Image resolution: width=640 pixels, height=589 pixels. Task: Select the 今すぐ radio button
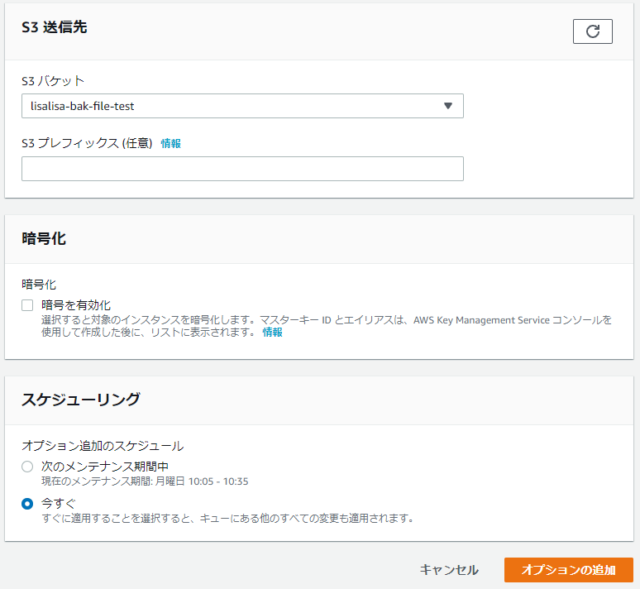pos(27,504)
